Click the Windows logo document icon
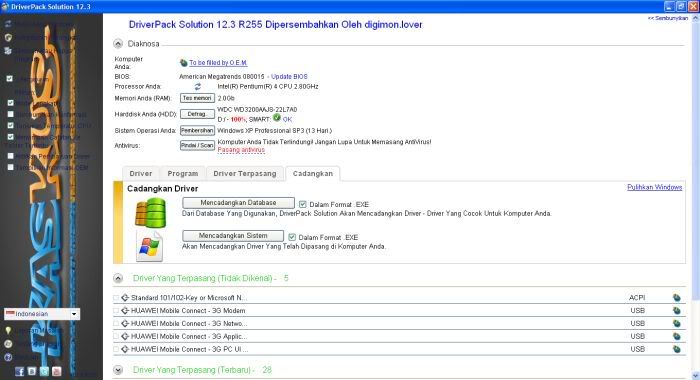Screen dimensions: 700x380 tap(150, 246)
